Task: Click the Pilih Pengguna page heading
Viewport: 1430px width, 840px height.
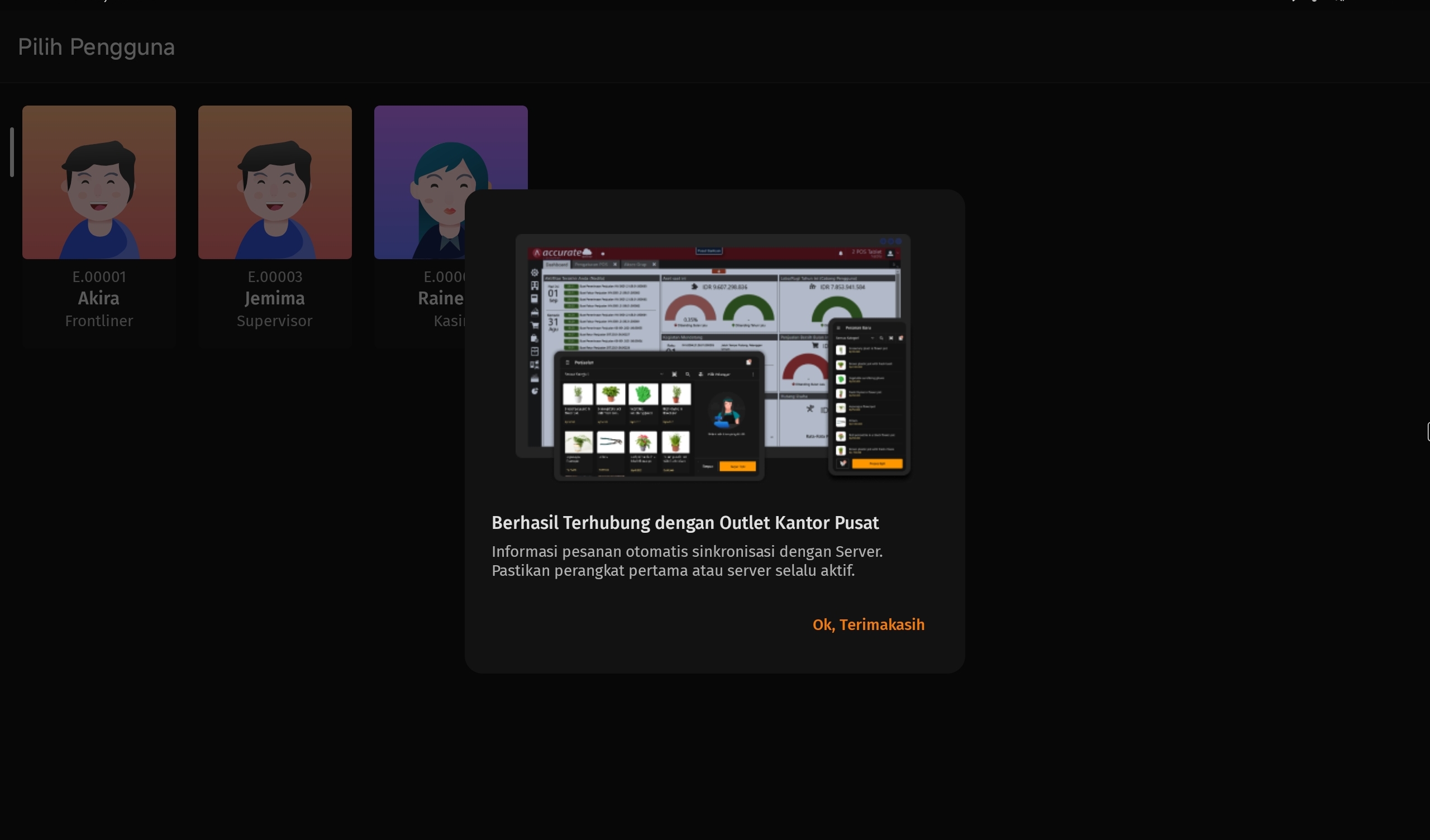Action: (x=96, y=47)
